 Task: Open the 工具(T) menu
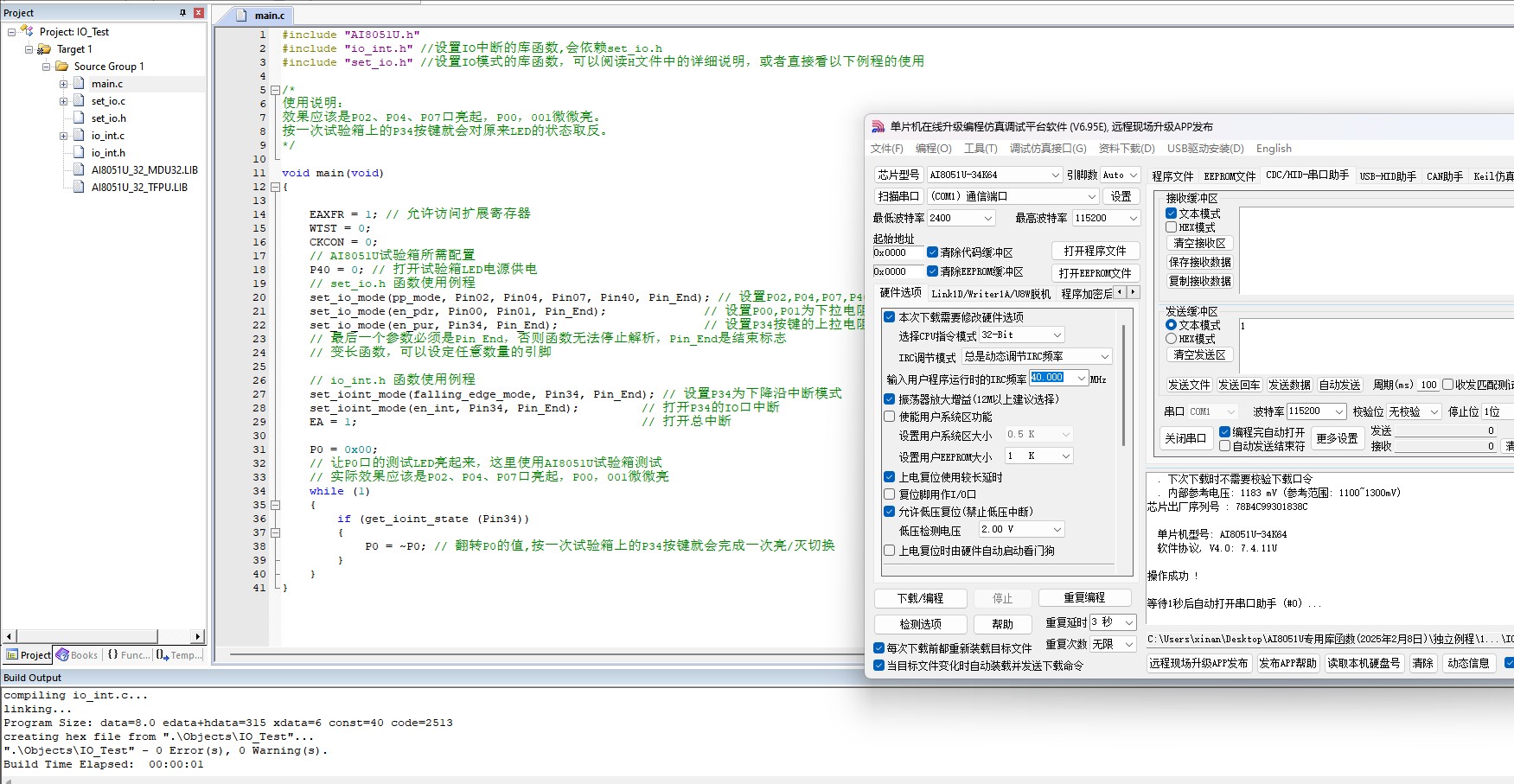click(x=981, y=149)
